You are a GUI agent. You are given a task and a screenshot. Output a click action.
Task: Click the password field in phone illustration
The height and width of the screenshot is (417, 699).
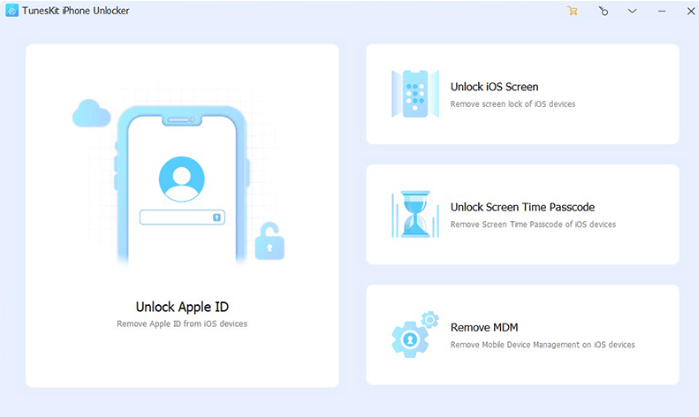[x=181, y=217]
